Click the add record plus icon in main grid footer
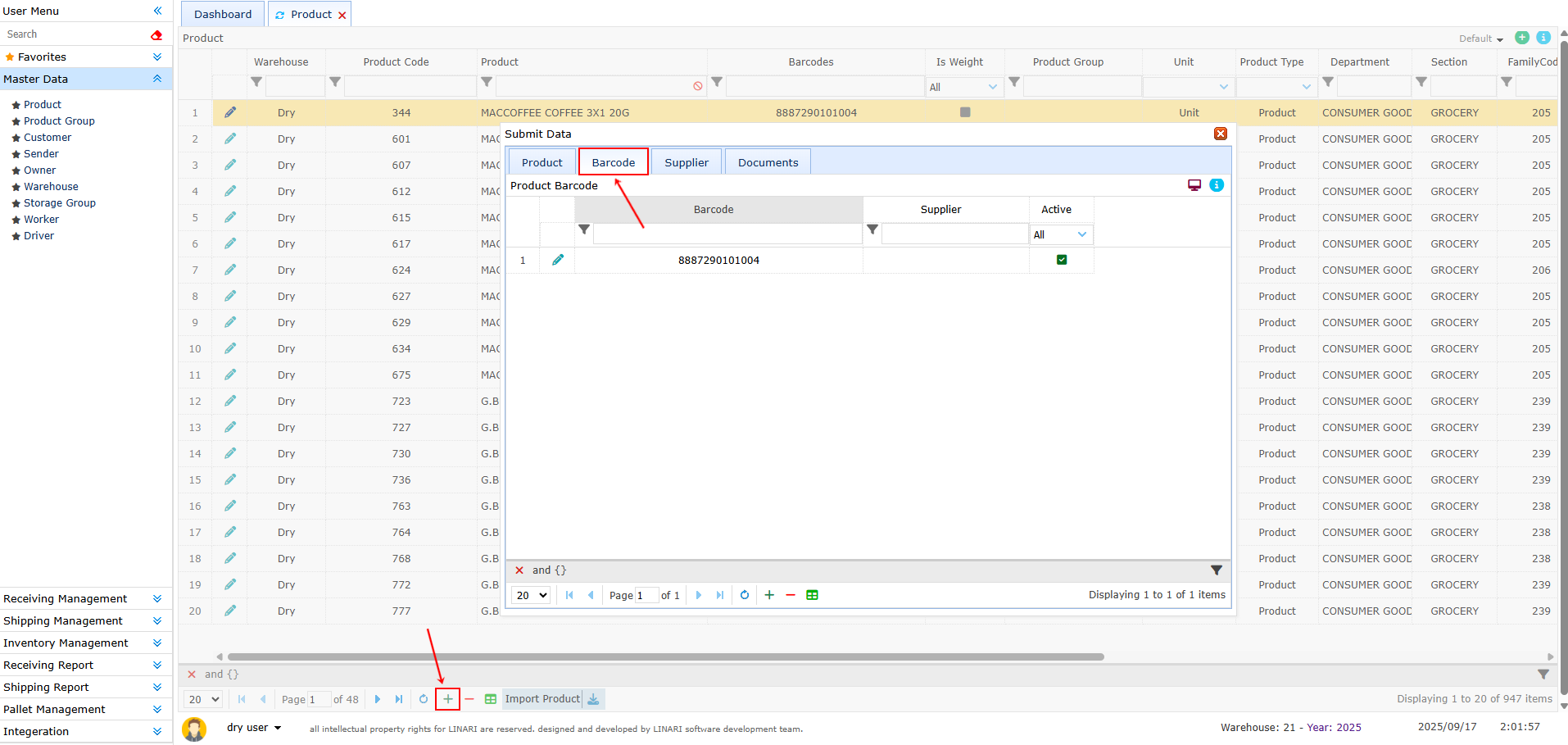 coord(447,699)
